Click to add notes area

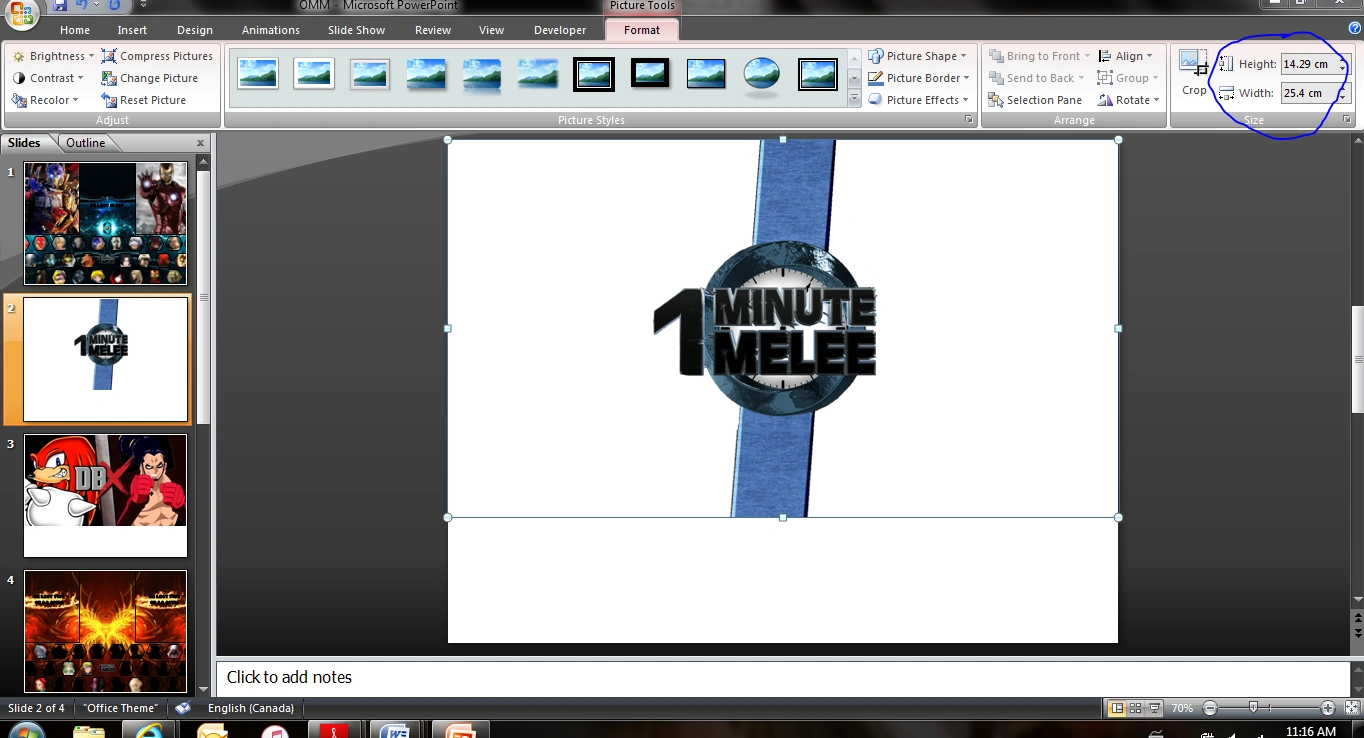[x=782, y=677]
